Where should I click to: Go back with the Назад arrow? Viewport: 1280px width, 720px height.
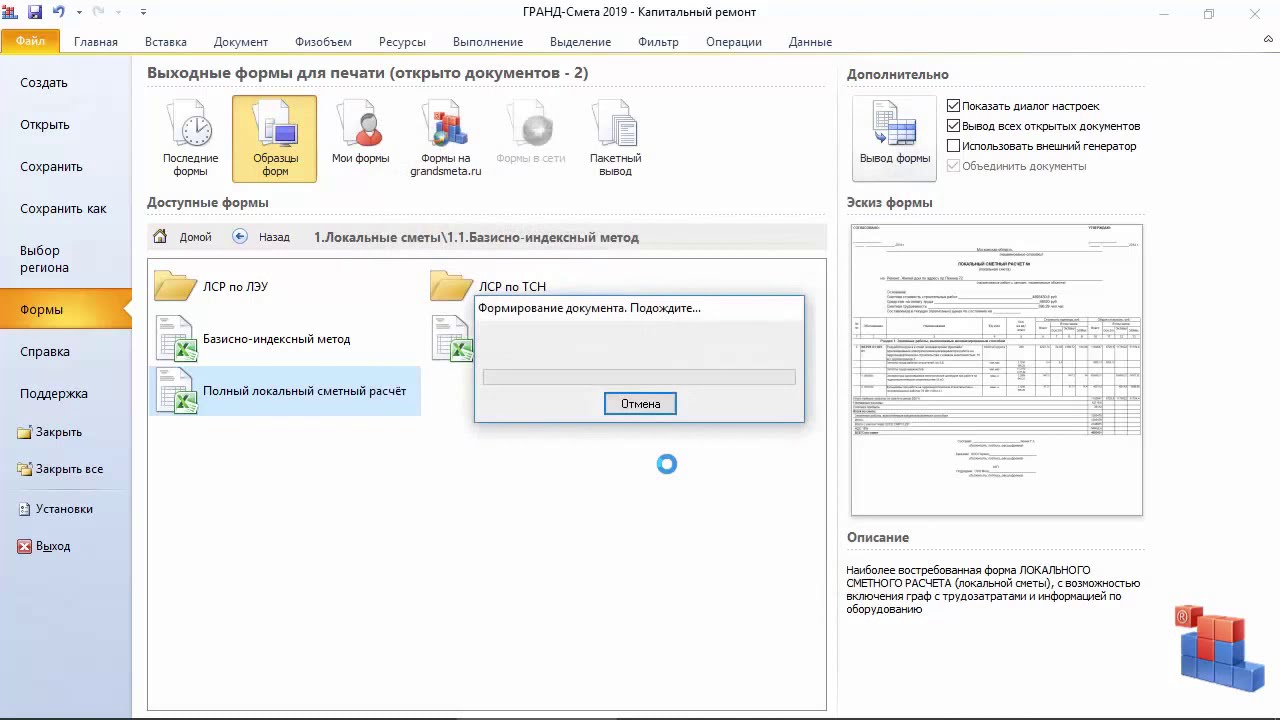[240, 237]
